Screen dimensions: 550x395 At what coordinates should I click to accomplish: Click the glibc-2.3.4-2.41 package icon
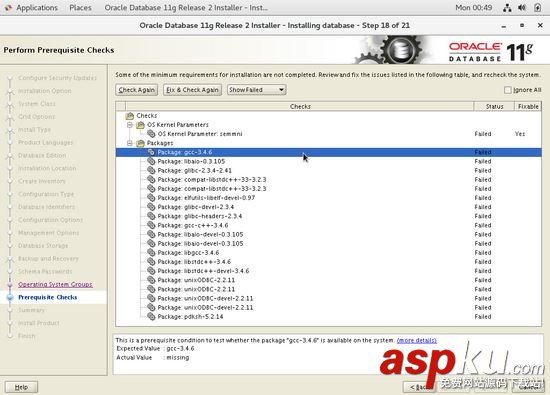[x=151, y=170]
